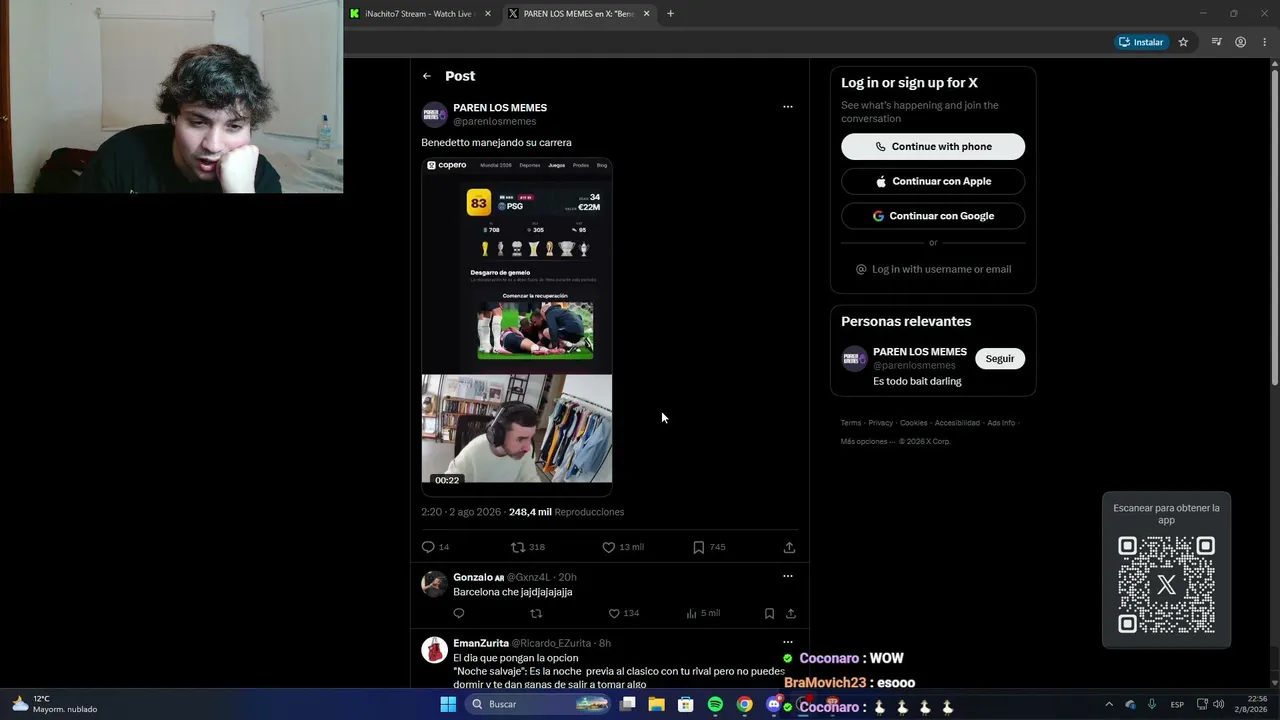1280x720 pixels.
Task: Click the Instalar app button
Action: pos(1141,42)
